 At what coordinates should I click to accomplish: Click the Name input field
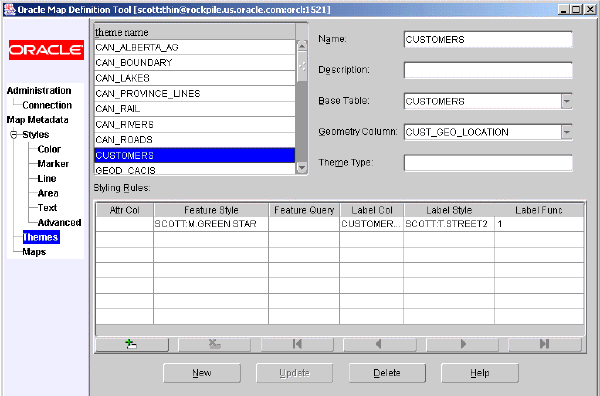488,39
